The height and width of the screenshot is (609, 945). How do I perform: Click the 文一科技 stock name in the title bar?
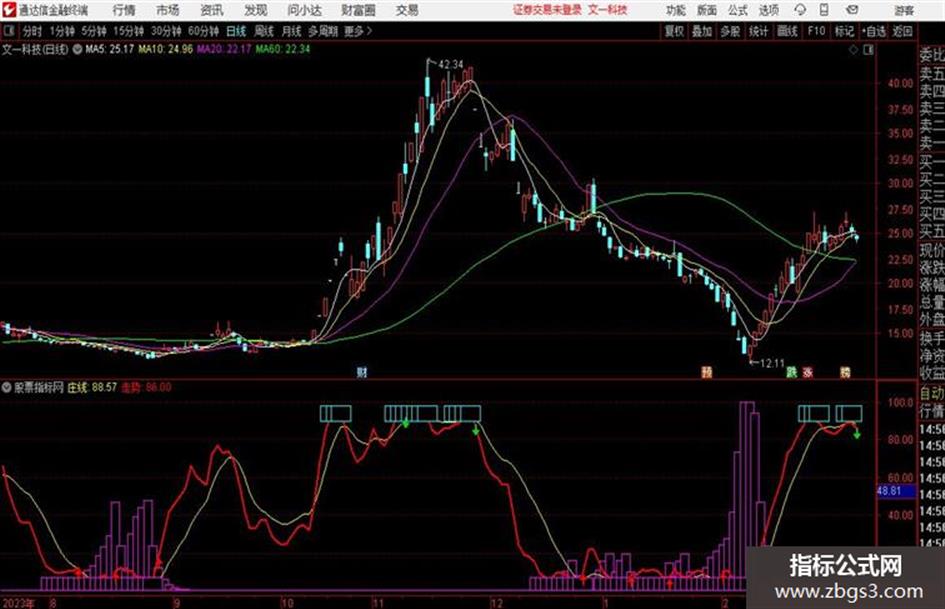(608, 10)
